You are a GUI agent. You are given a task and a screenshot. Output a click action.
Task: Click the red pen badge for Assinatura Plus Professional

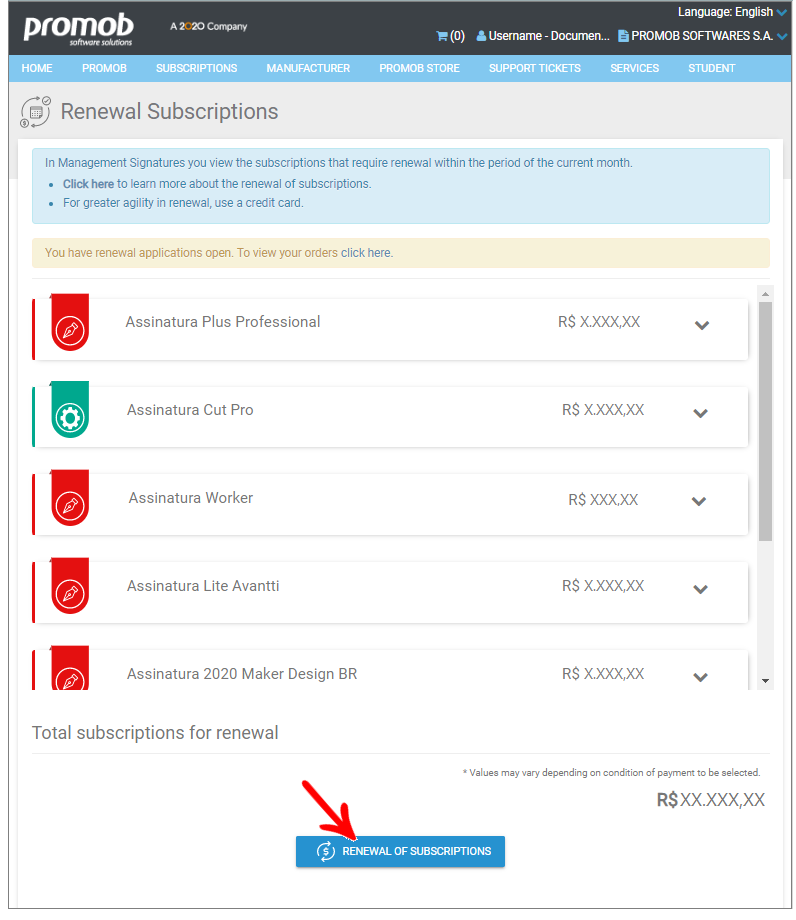tap(70, 323)
